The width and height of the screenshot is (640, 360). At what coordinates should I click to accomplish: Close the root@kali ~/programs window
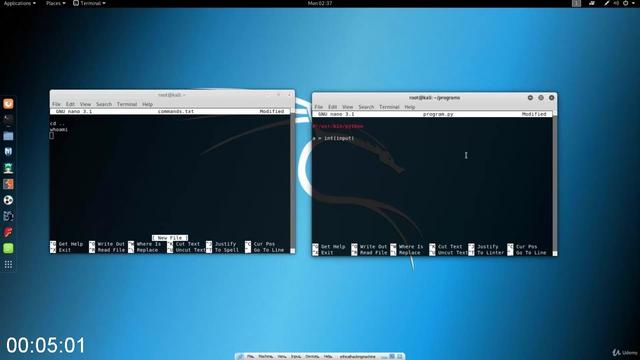[x=551, y=98]
